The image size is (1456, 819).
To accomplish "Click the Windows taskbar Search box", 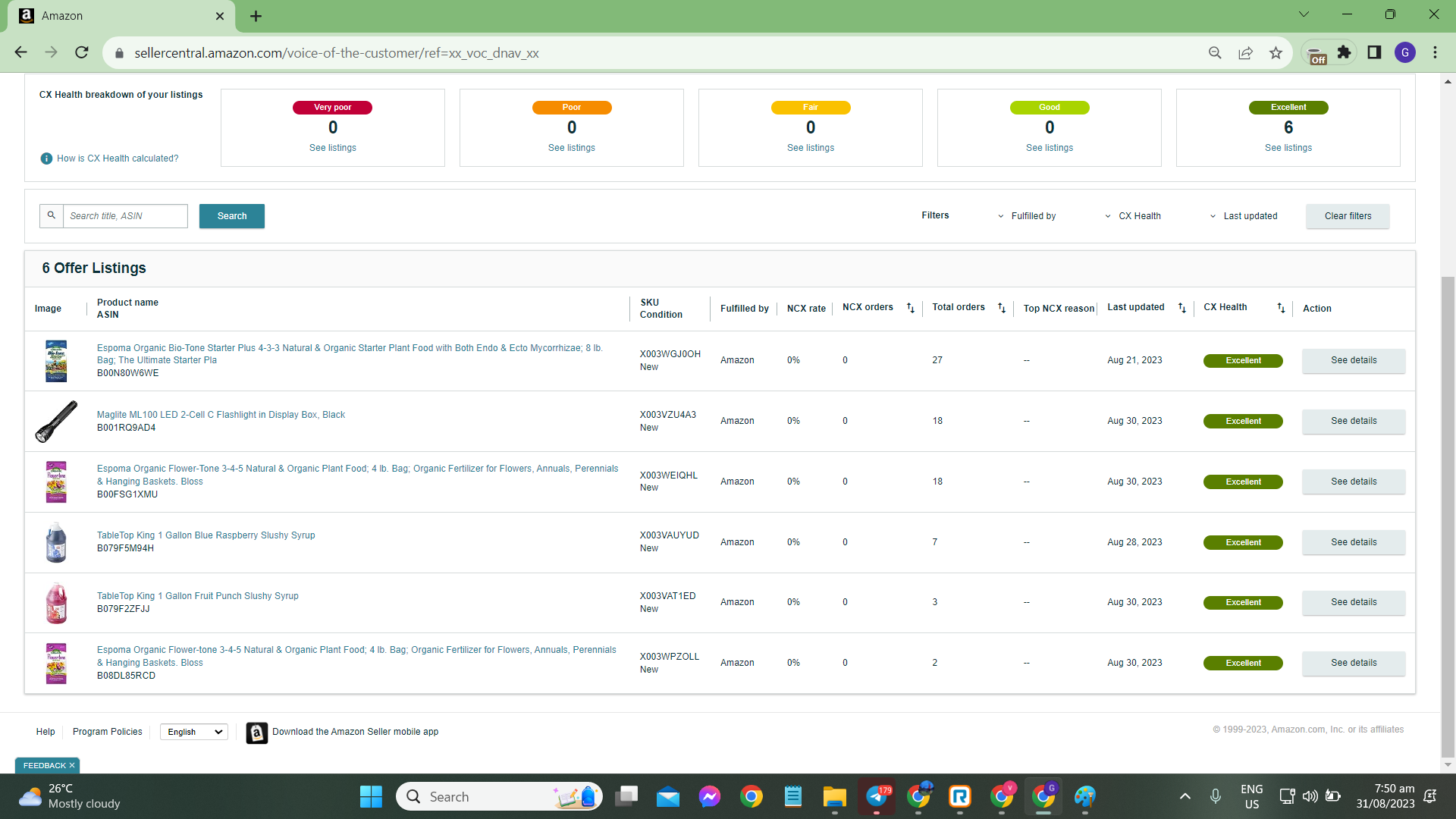I will pos(499,796).
